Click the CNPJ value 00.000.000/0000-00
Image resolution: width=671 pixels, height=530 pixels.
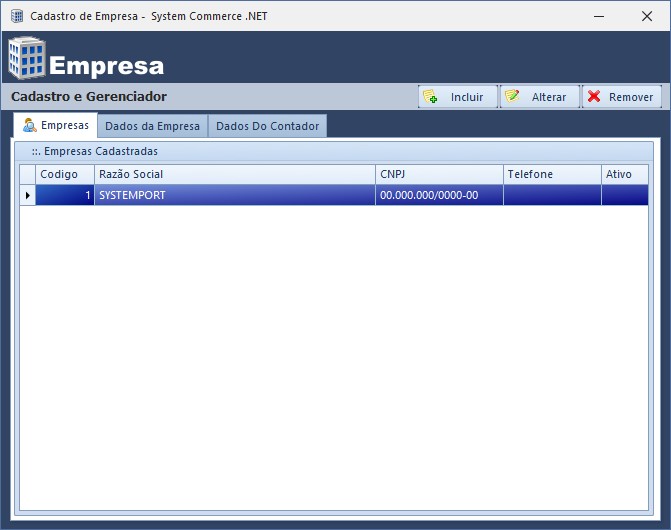[439, 195]
